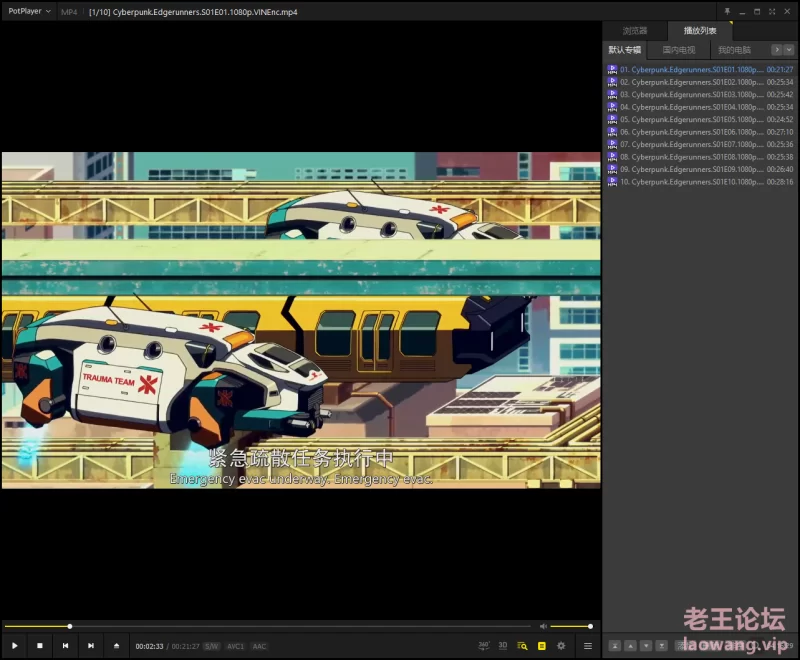This screenshot has width=800, height=660.
Task: Select the 国内电视 playlist tab
Action: 679,49
